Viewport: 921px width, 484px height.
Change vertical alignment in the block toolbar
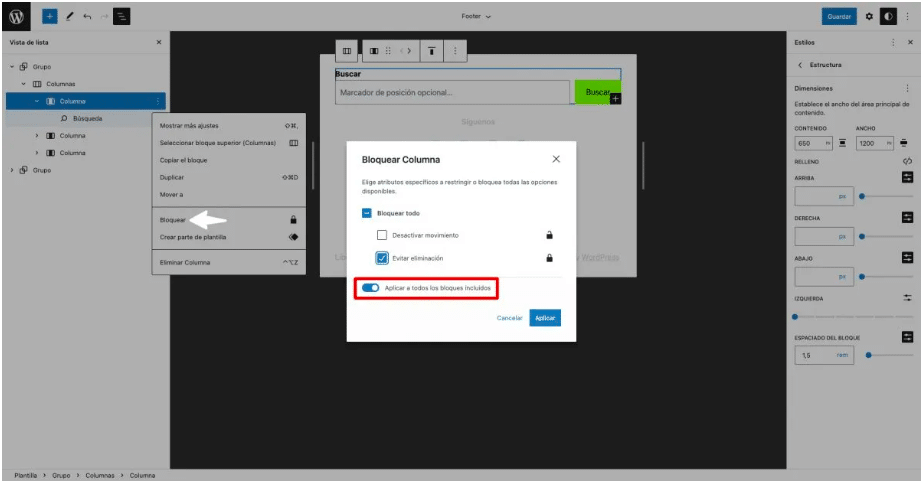point(431,51)
